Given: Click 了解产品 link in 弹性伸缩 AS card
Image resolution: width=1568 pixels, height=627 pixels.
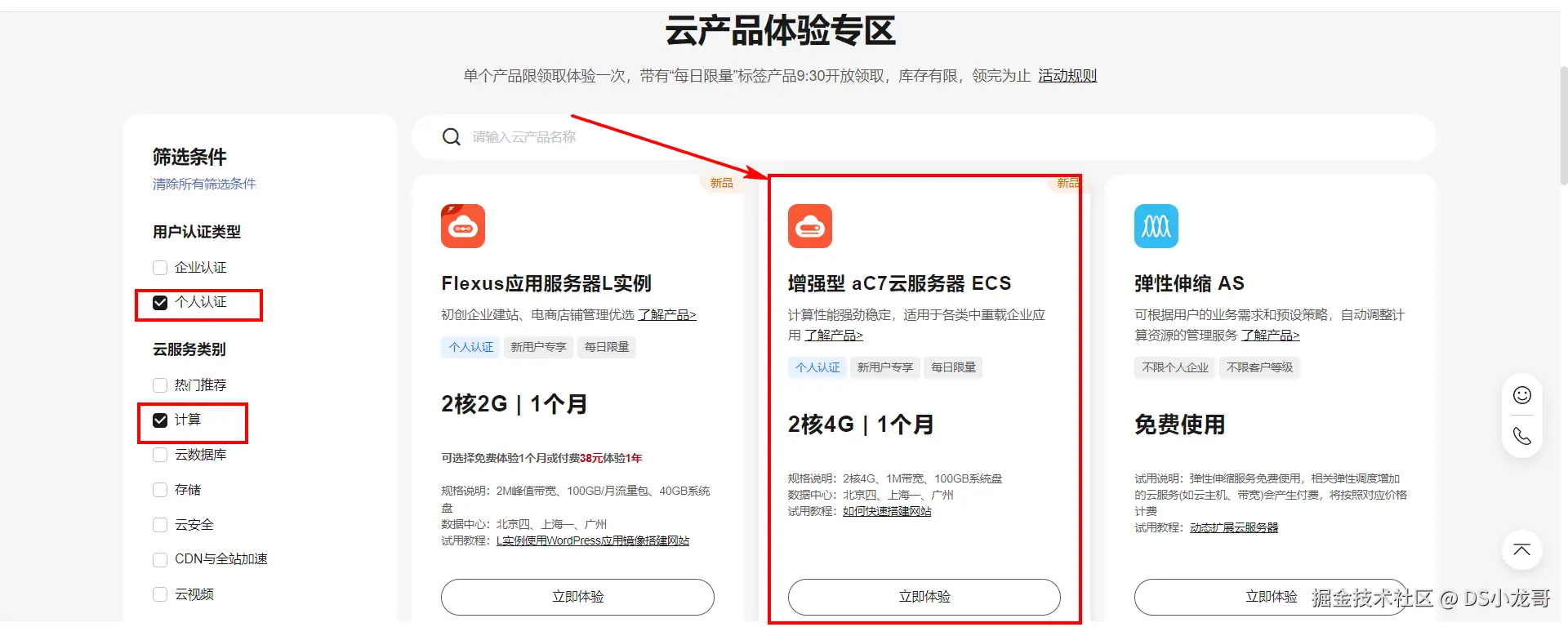Looking at the screenshot, I should (1270, 336).
